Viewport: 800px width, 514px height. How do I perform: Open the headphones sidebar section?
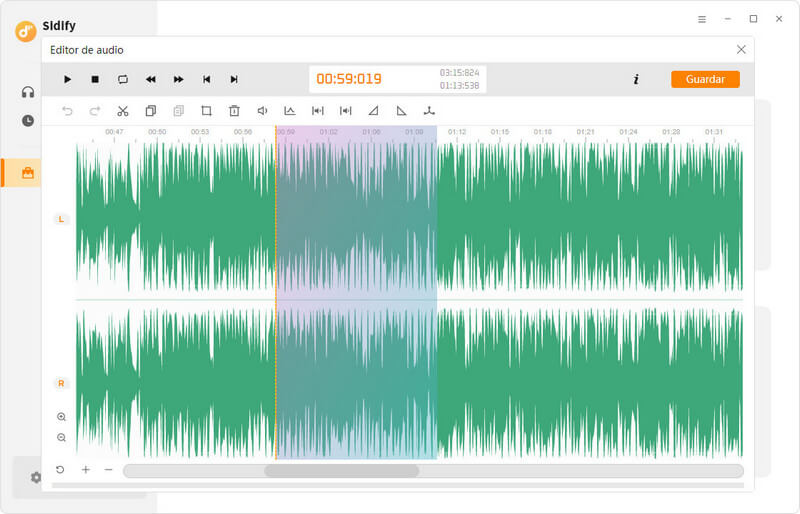[x=28, y=92]
